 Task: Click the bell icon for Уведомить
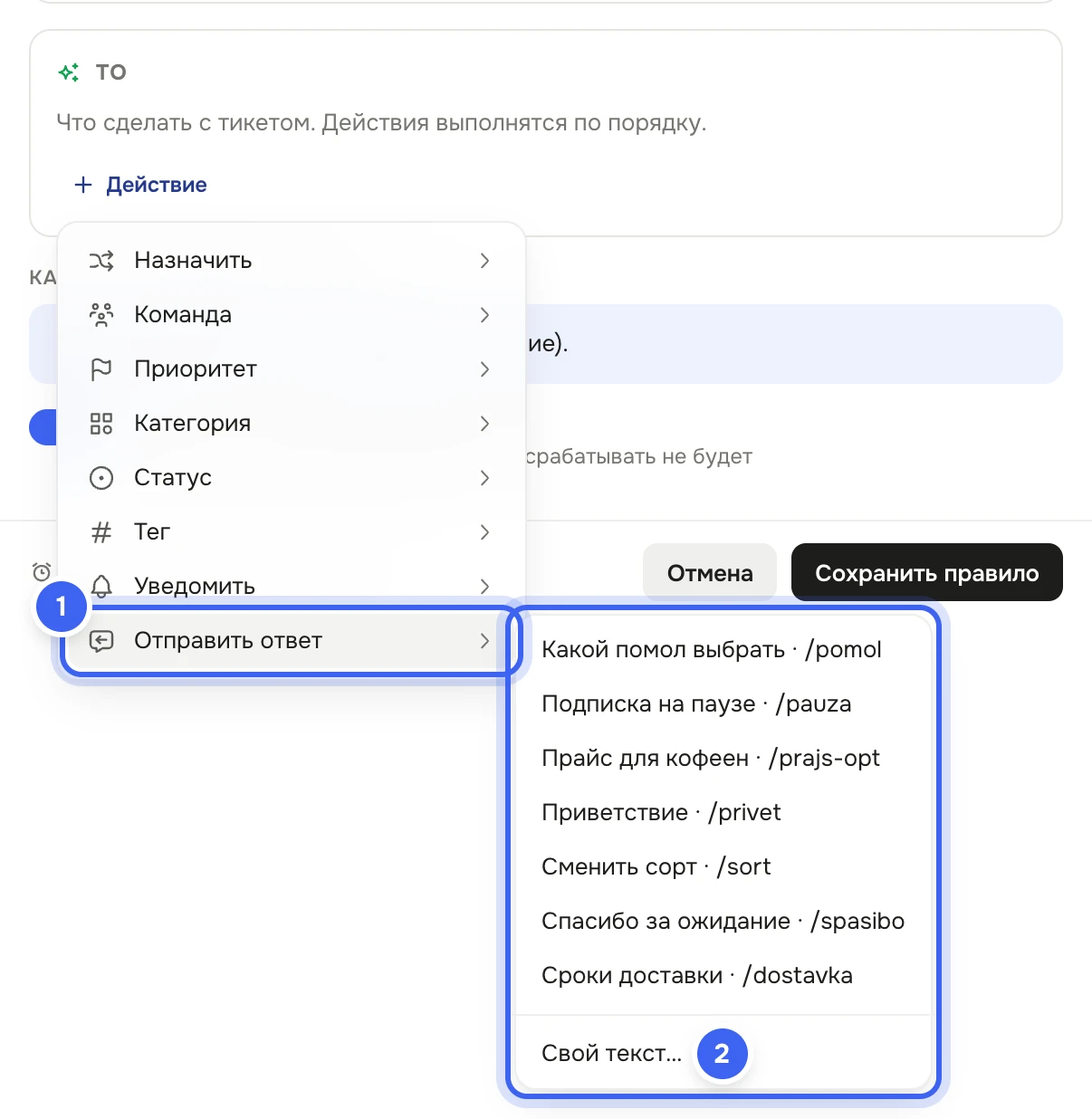point(102,587)
